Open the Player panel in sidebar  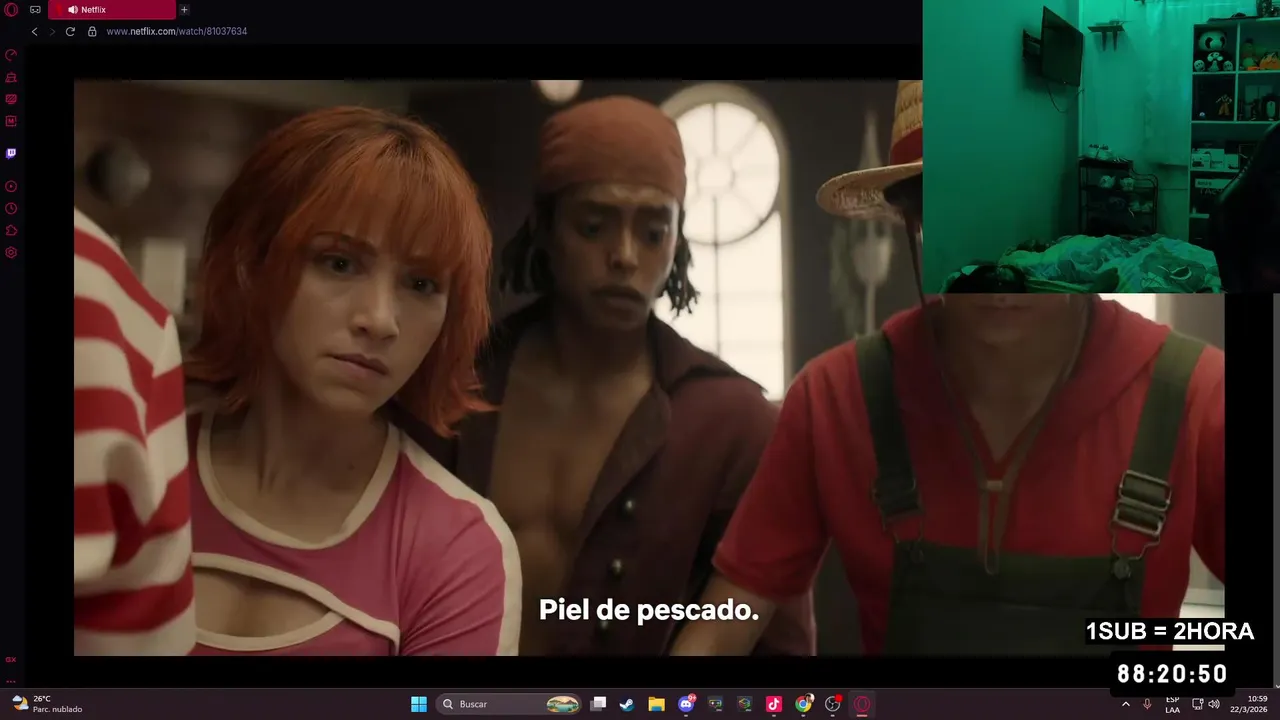(x=11, y=186)
